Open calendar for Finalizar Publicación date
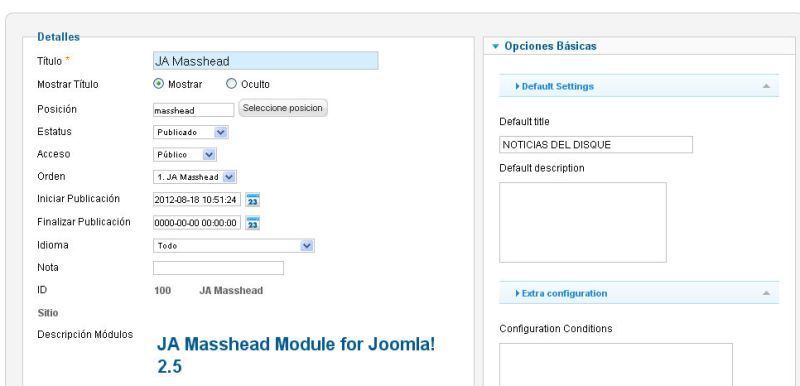Viewport: 800px width, 386px height. click(x=253, y=223)
